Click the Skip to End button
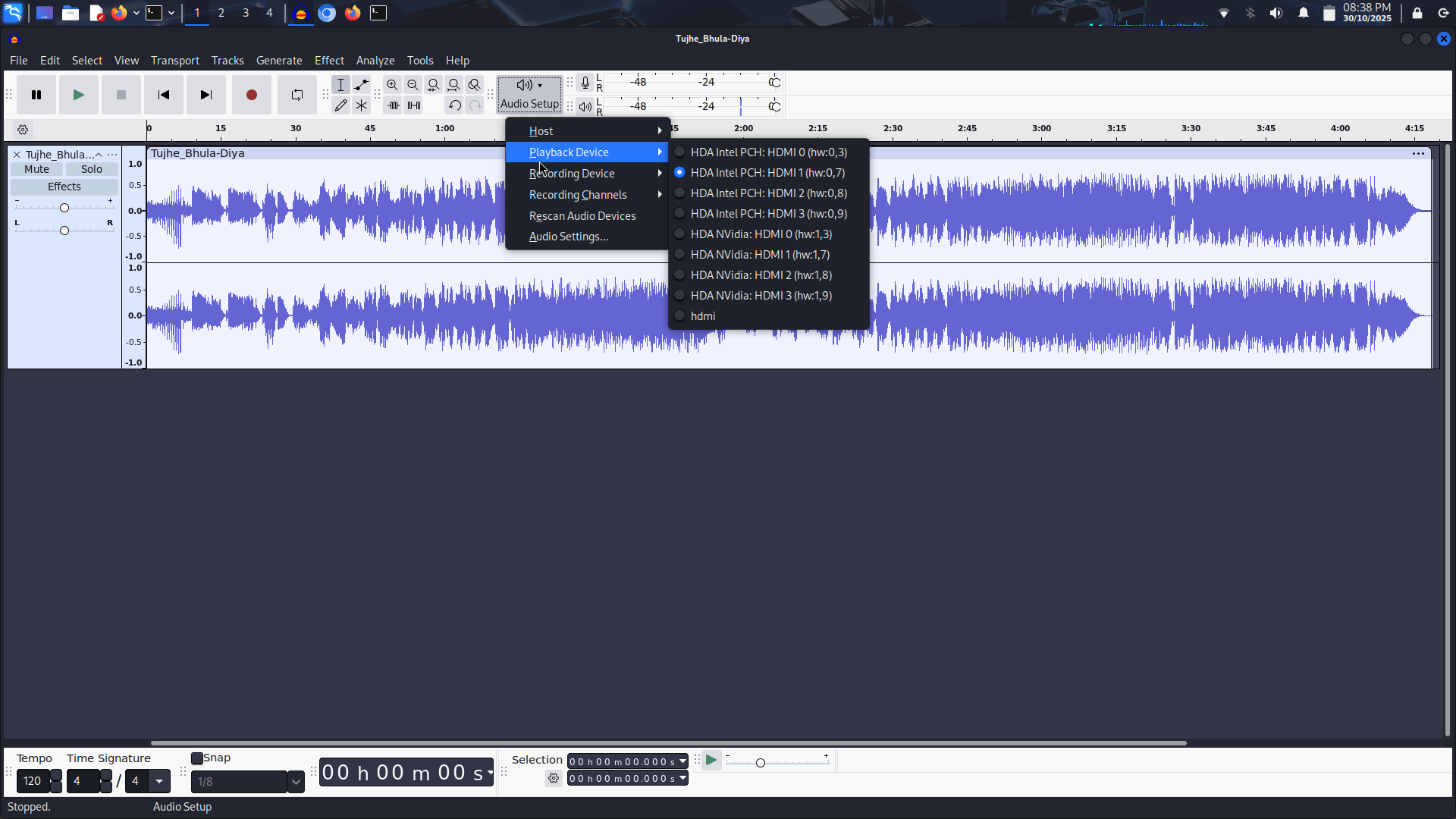Image resolution: width=1456 pixels, height=819 pixels. tap(206, 95)
